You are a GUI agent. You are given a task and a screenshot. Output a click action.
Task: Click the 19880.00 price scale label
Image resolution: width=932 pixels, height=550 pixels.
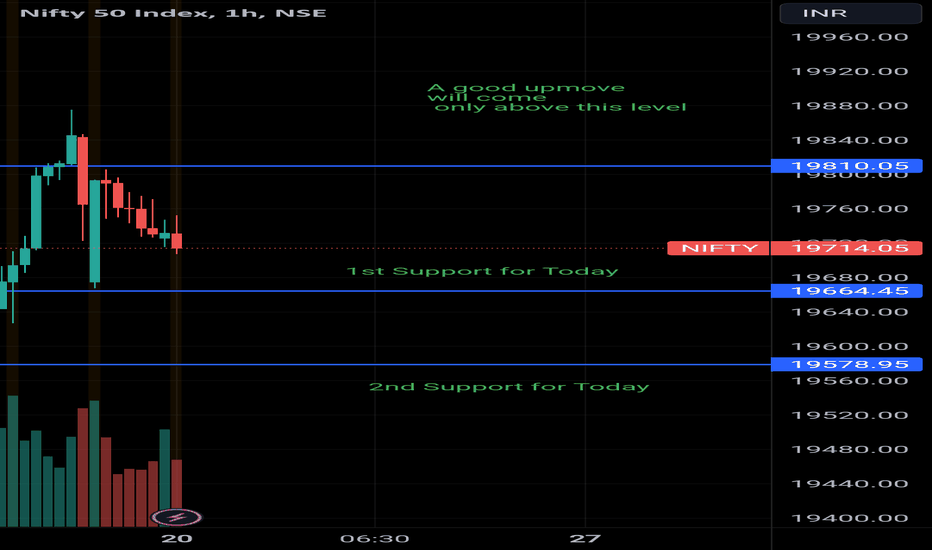[x=849, y=106]
